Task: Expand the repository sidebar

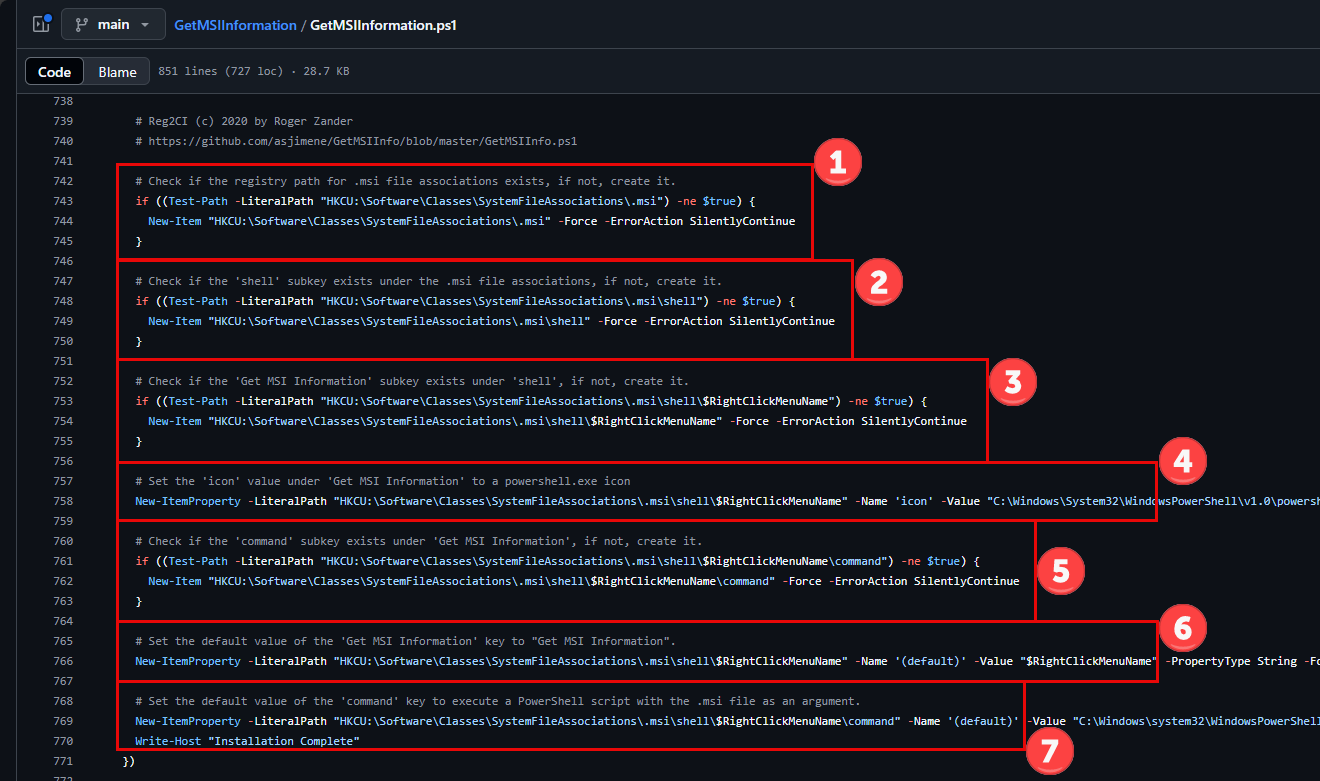Action: (41, 23)
